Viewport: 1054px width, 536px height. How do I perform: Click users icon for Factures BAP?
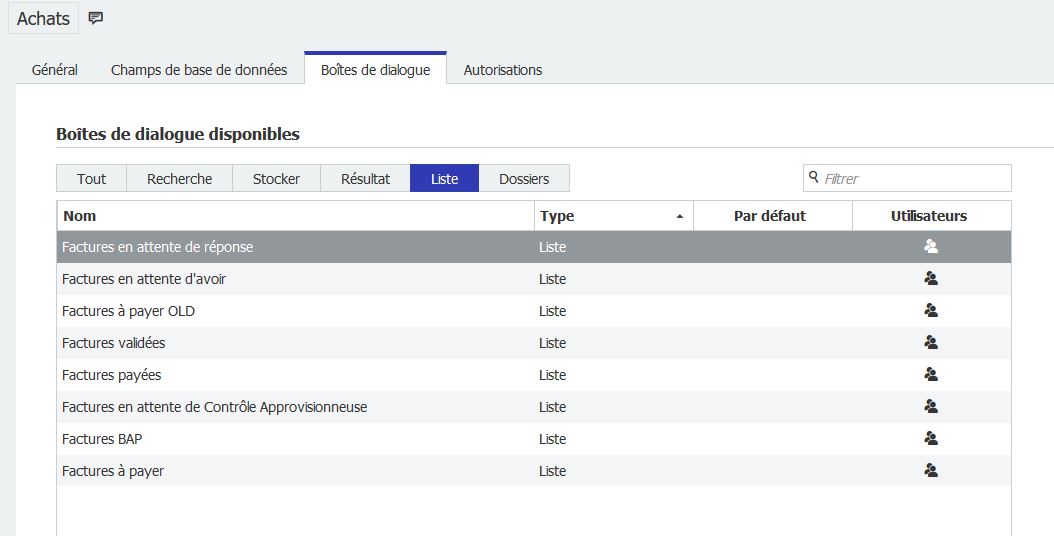pos(931,439)
